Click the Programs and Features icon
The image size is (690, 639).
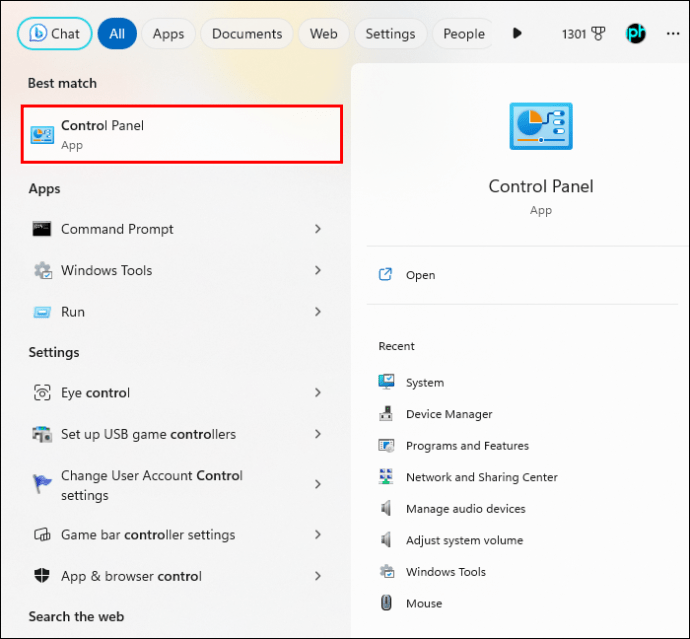pyautogui.click(x=386, y=445)
